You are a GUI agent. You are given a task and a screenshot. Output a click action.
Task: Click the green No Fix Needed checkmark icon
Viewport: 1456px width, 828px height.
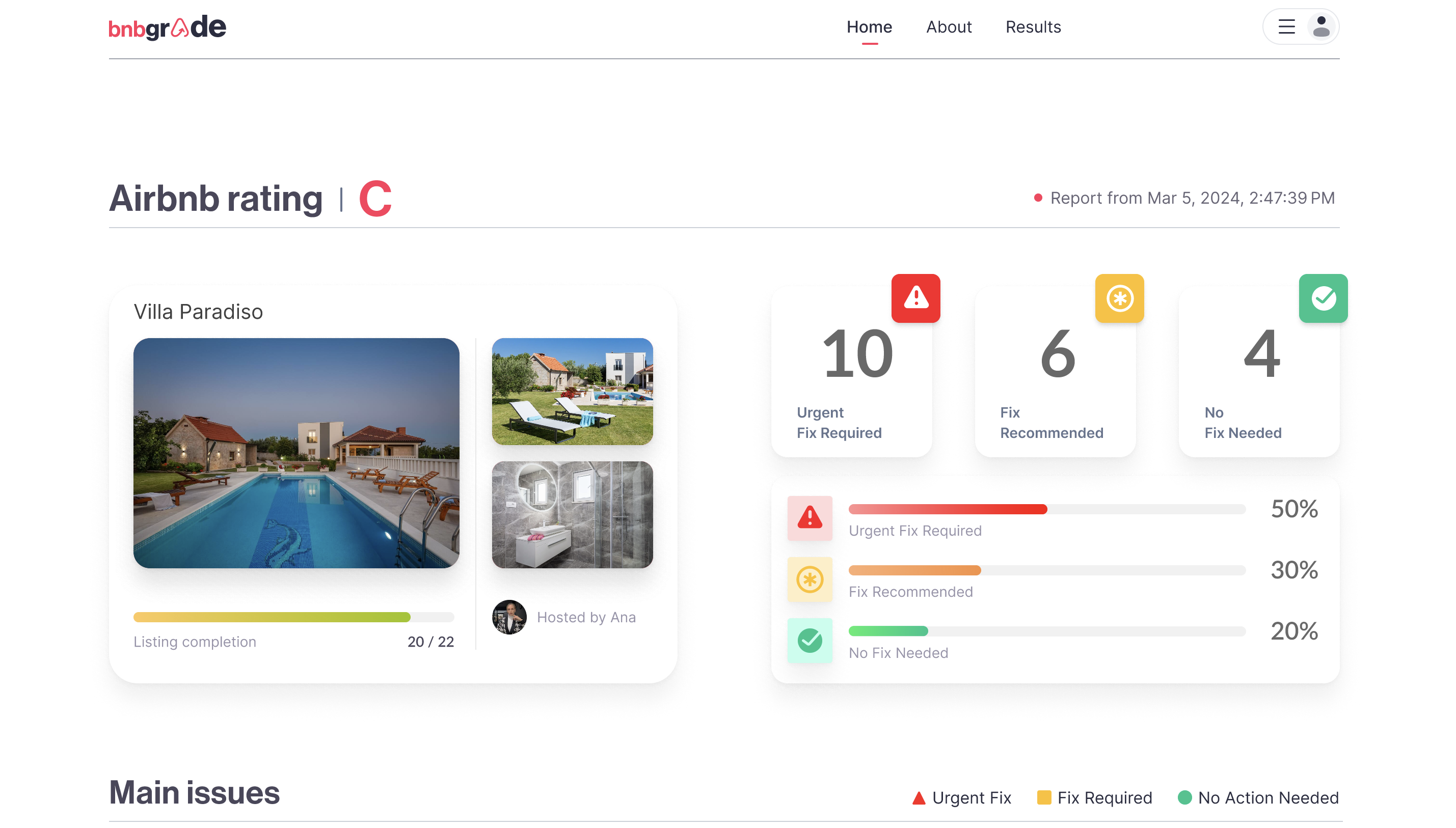click(x=1323, y=298)
